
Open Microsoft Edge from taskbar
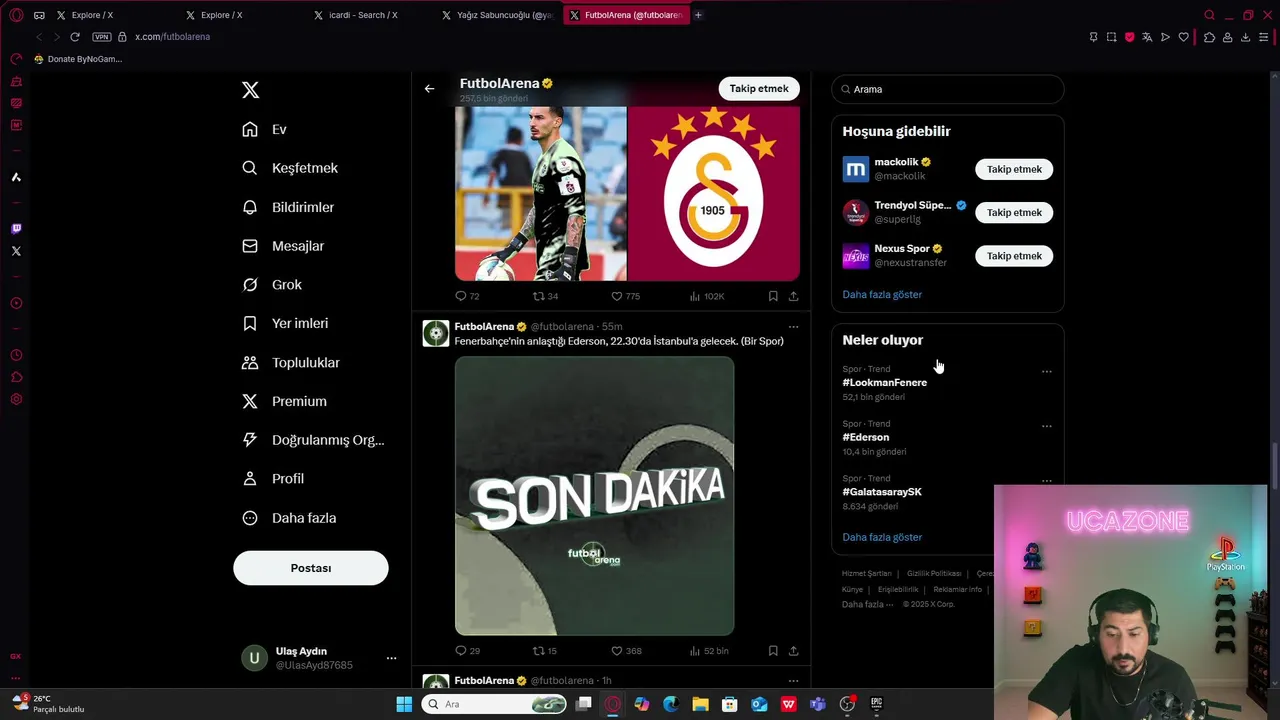point(671,704)
